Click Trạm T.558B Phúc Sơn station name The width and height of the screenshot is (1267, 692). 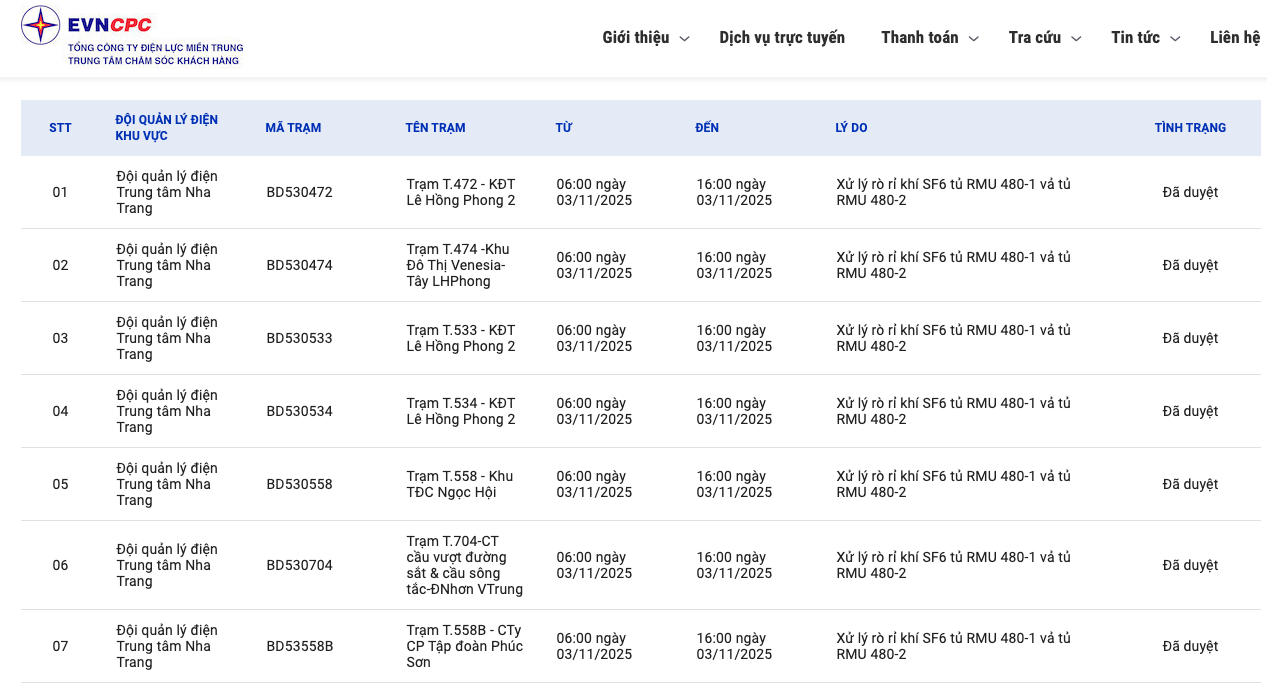pyautogui.click(x=464, y=646)
